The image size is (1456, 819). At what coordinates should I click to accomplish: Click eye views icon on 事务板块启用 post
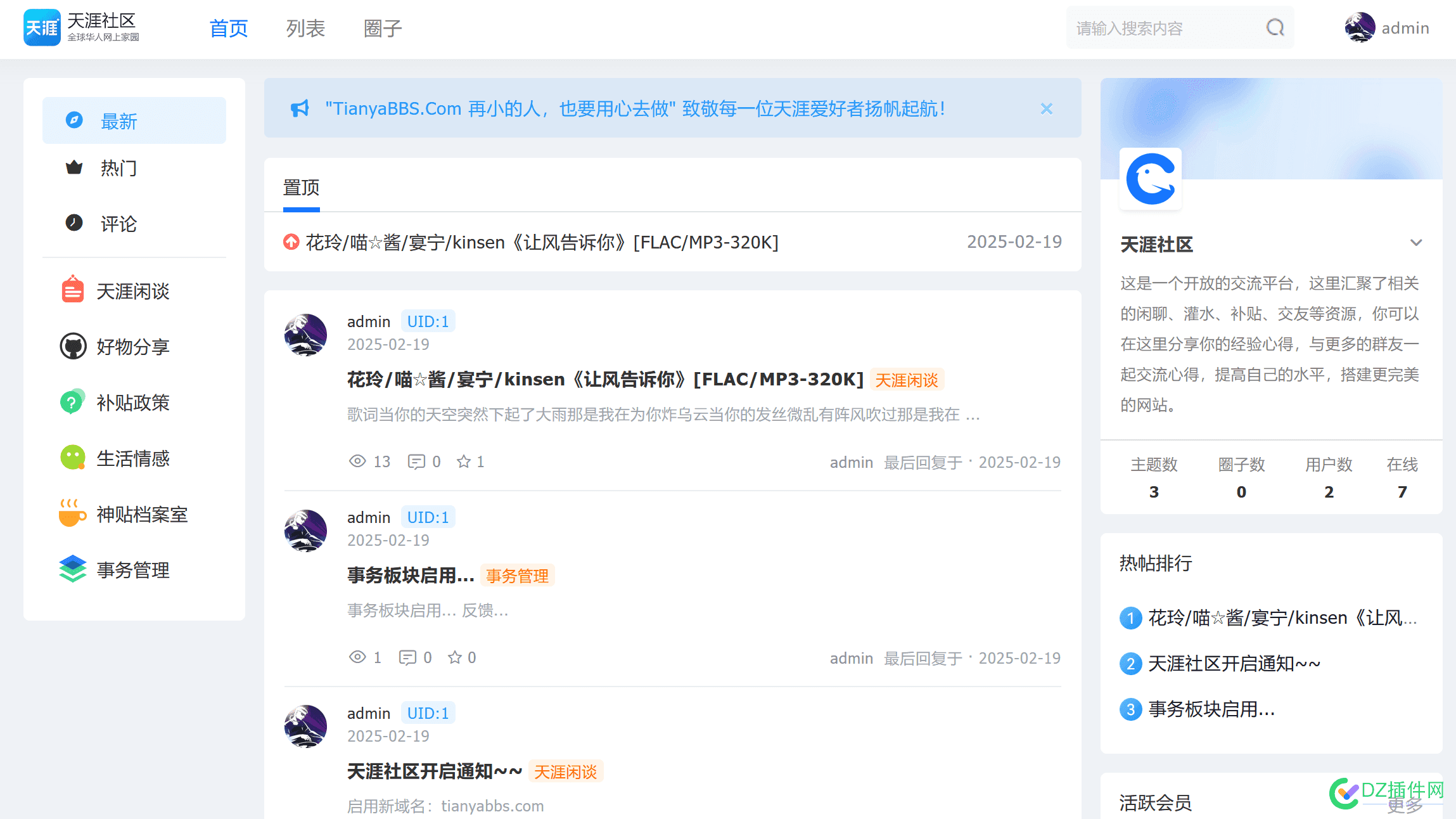tap(357, 657)
